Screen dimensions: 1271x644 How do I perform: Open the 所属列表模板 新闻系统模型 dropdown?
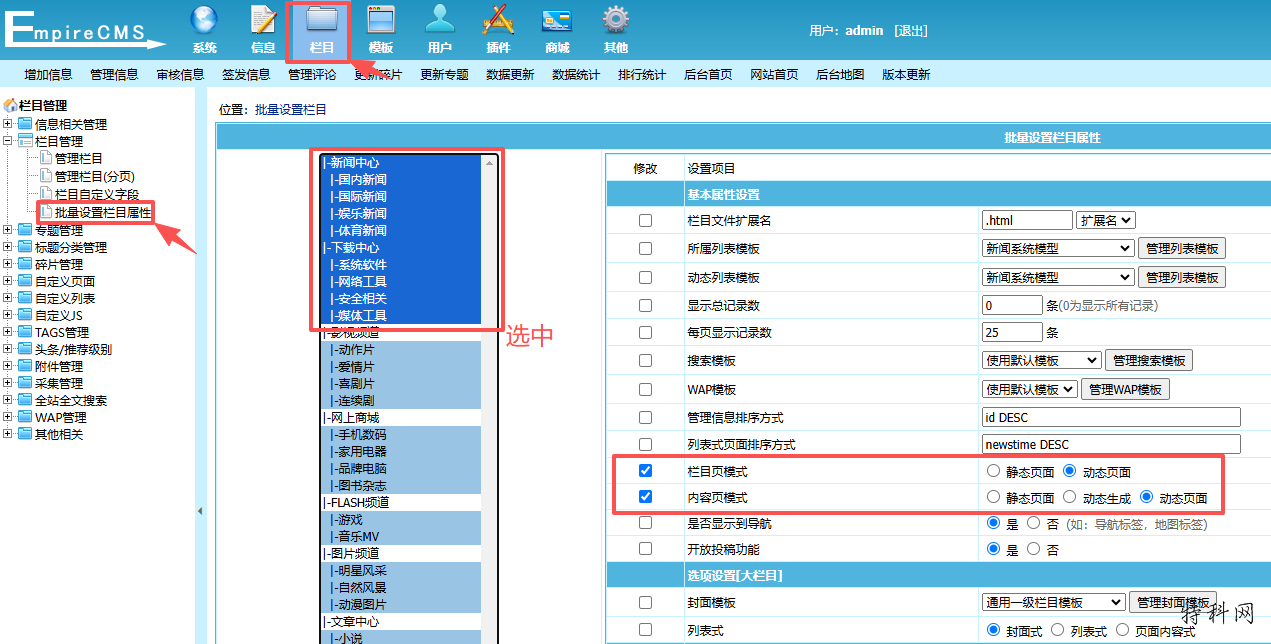[1058, 248]
